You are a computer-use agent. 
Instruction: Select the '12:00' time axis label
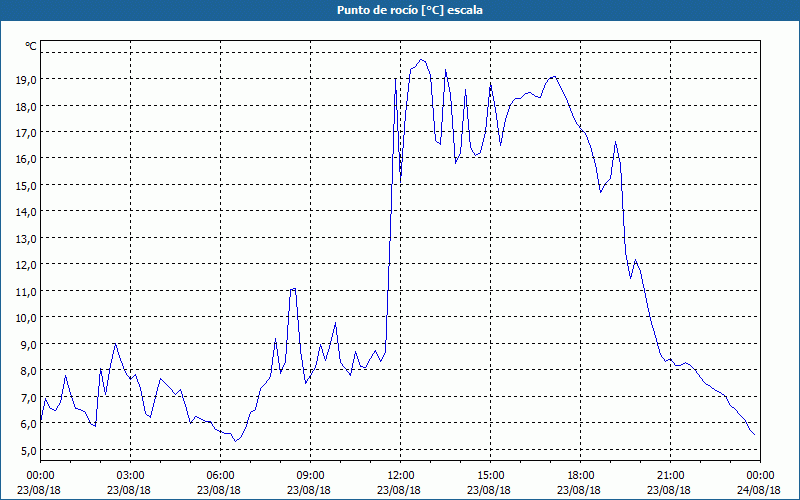pyautogui.click(x=400, y=476)
